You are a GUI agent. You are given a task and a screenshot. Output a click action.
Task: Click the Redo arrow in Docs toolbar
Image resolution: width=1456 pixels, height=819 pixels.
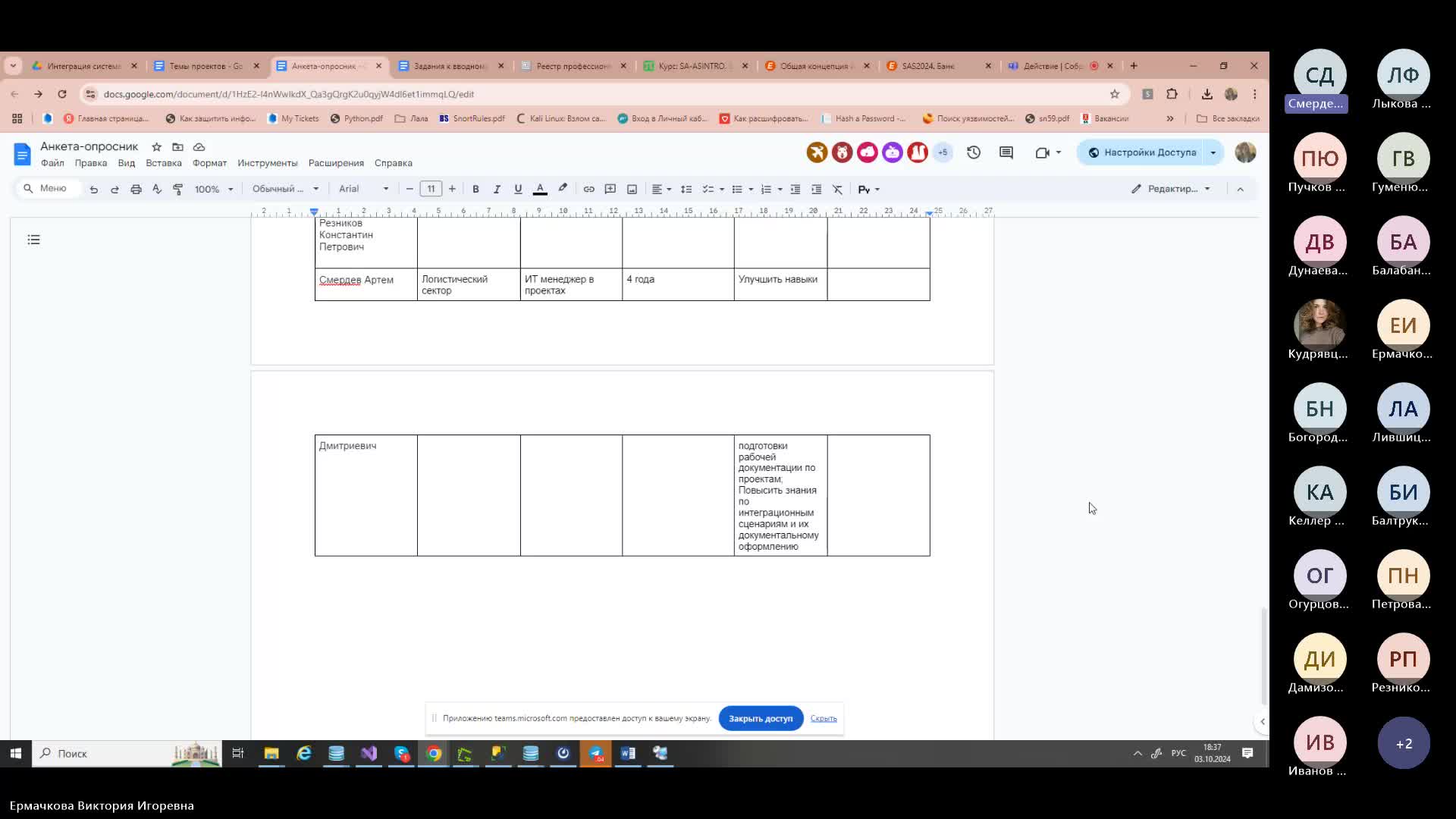pos(115,190)
